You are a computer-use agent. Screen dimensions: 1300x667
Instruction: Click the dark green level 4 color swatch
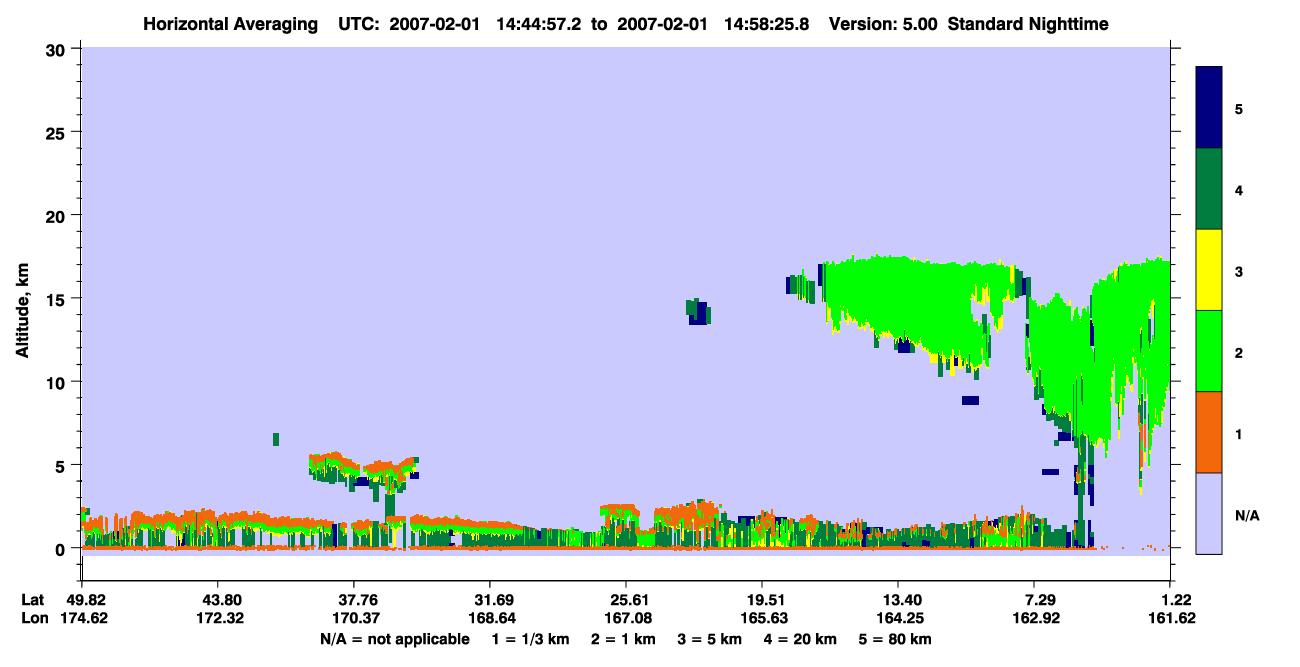[x=1209, y=189]
